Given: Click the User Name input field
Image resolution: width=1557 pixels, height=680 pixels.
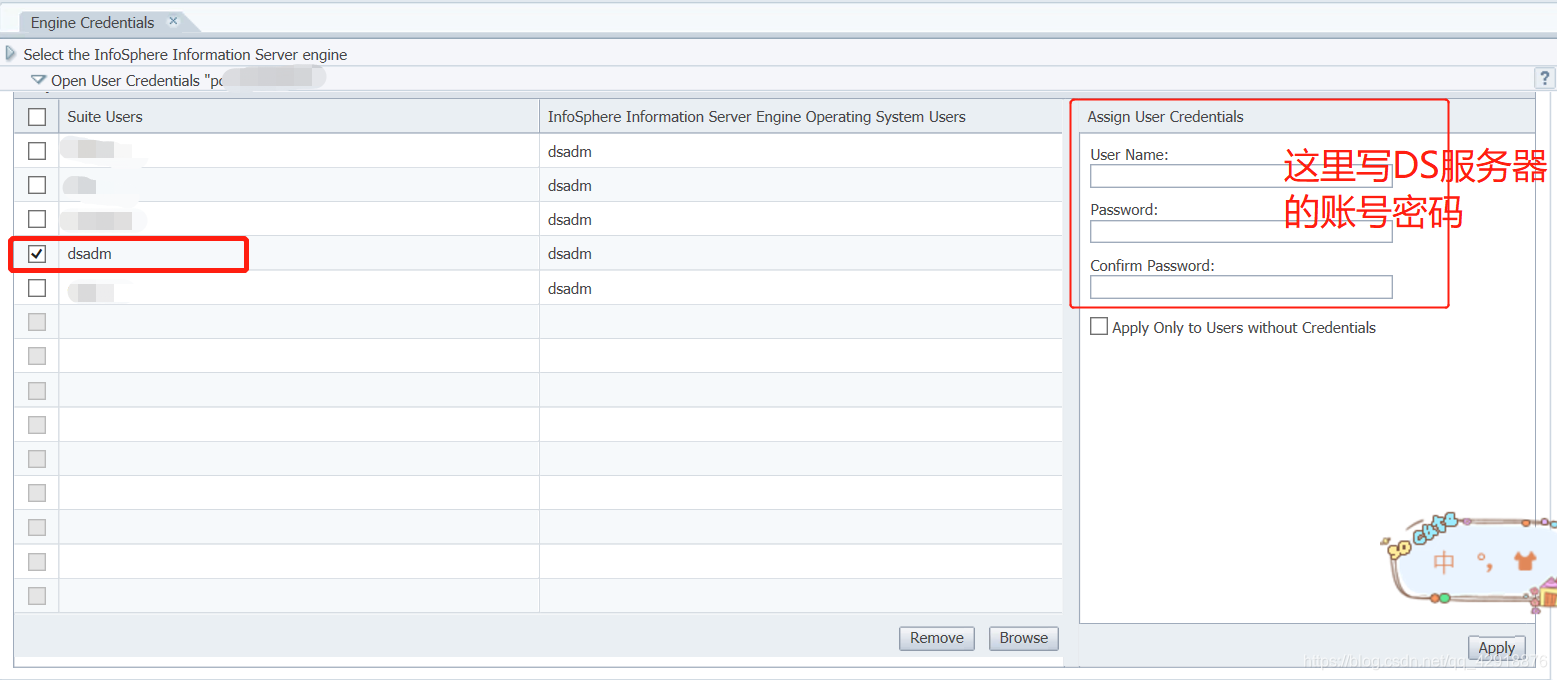Looking at the screenshot, I should point(1241,176).
